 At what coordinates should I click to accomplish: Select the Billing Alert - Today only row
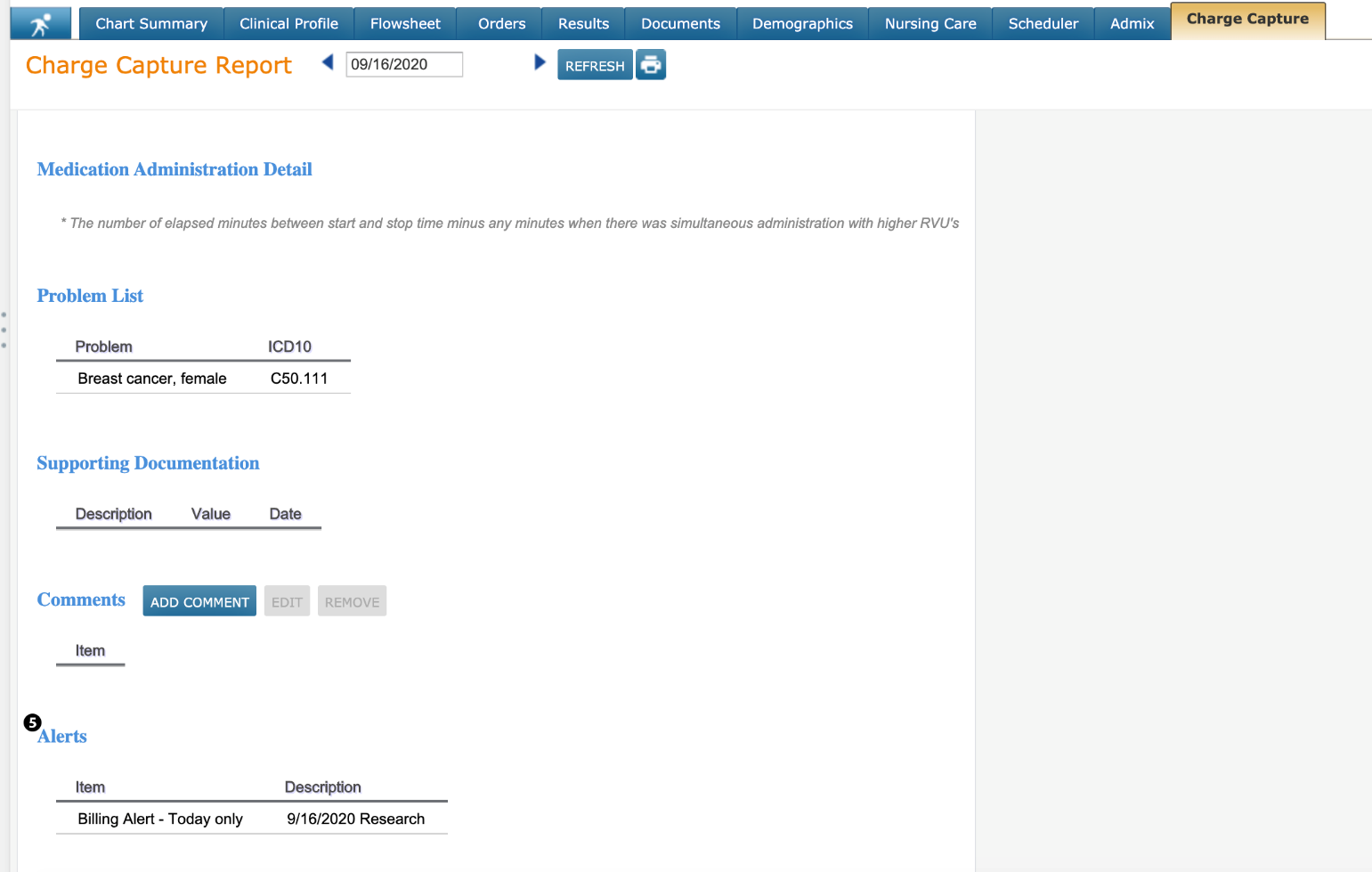251,819
